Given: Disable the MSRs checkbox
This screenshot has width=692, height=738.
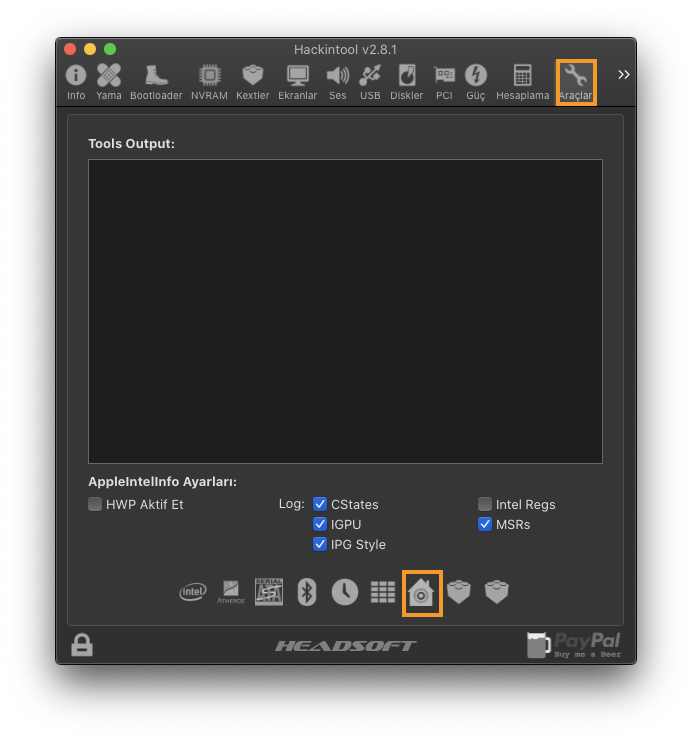Looking at the screenshot, I should (485, 524).
